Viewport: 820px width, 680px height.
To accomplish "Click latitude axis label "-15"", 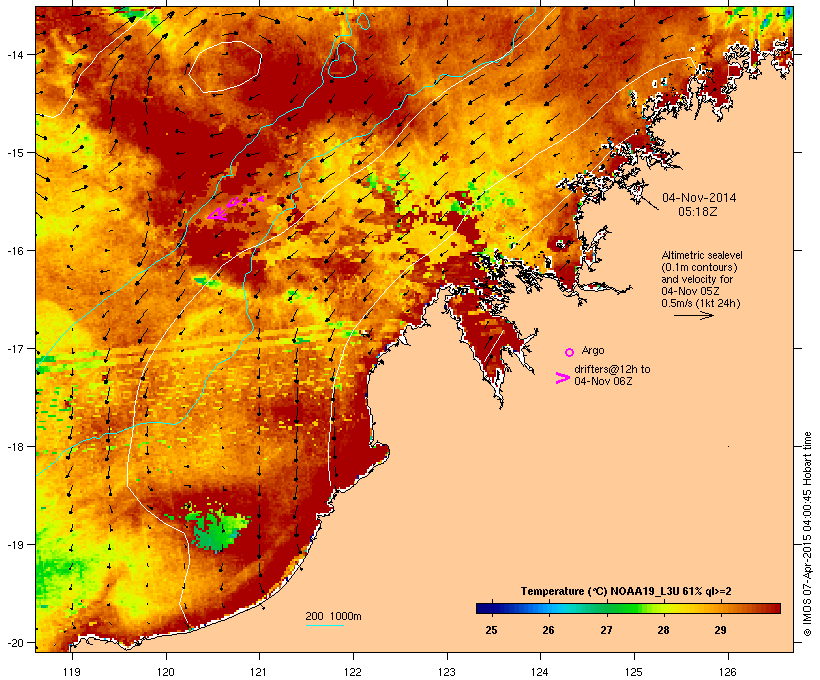I will 15,153.
